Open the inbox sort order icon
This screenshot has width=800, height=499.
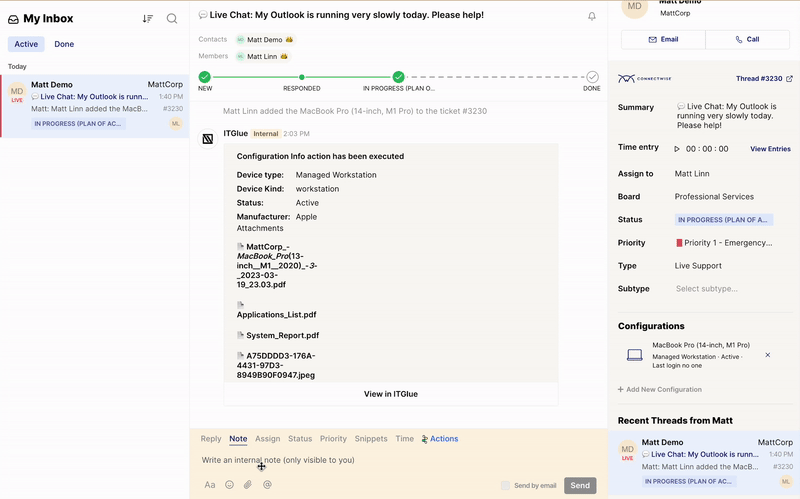[147, 19]
